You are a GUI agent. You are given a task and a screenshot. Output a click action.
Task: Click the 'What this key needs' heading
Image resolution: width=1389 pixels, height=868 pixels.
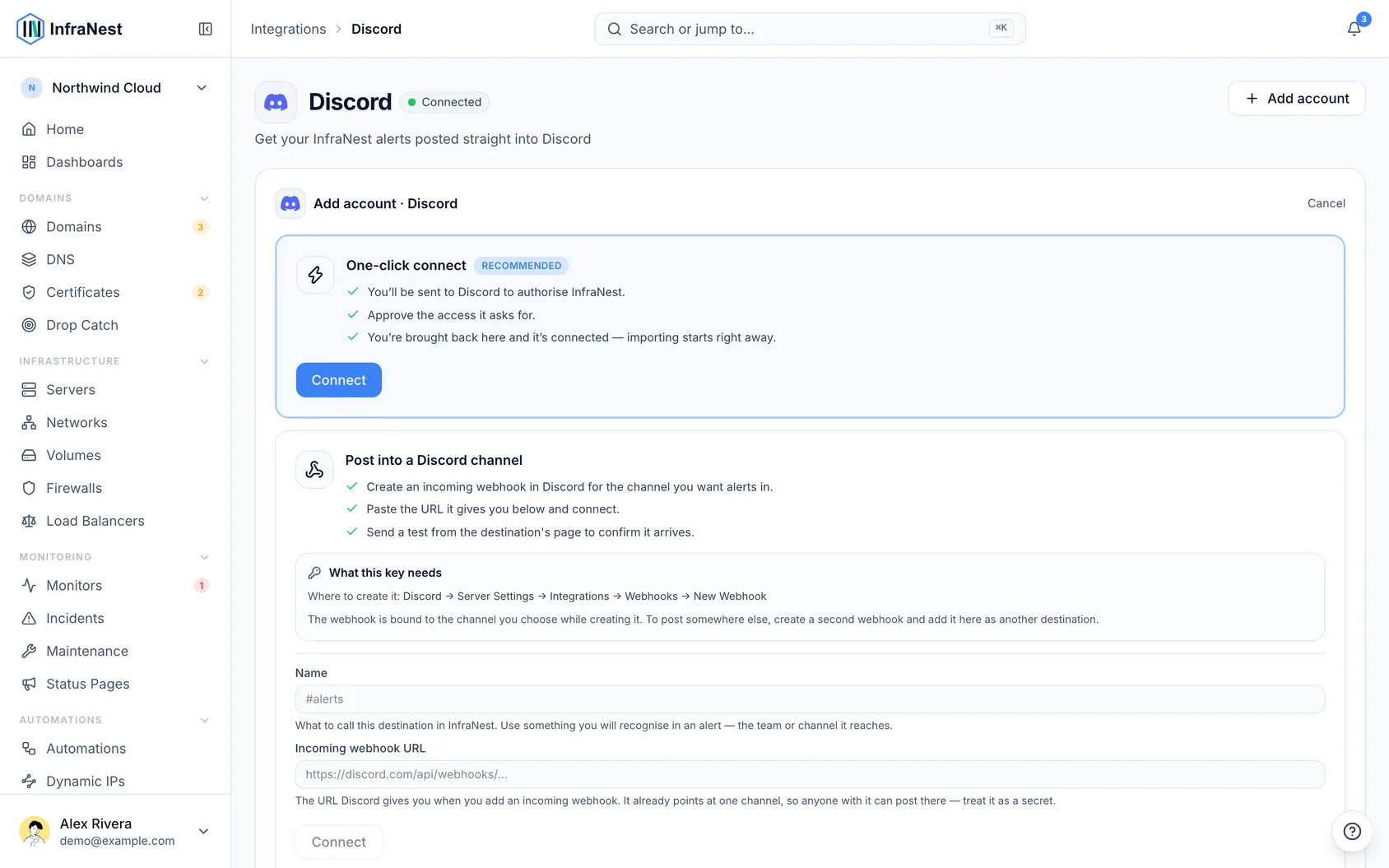coord(385,573)
